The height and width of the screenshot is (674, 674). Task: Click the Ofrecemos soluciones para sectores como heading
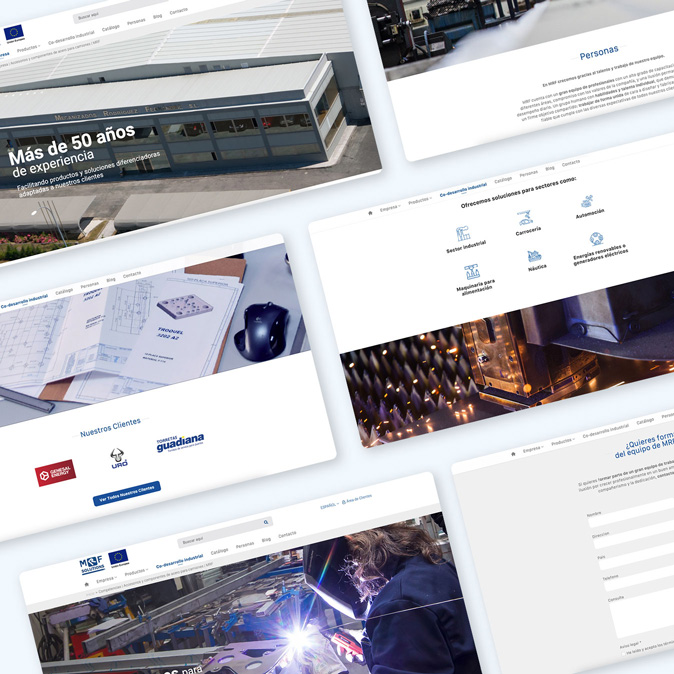(518, 192)
